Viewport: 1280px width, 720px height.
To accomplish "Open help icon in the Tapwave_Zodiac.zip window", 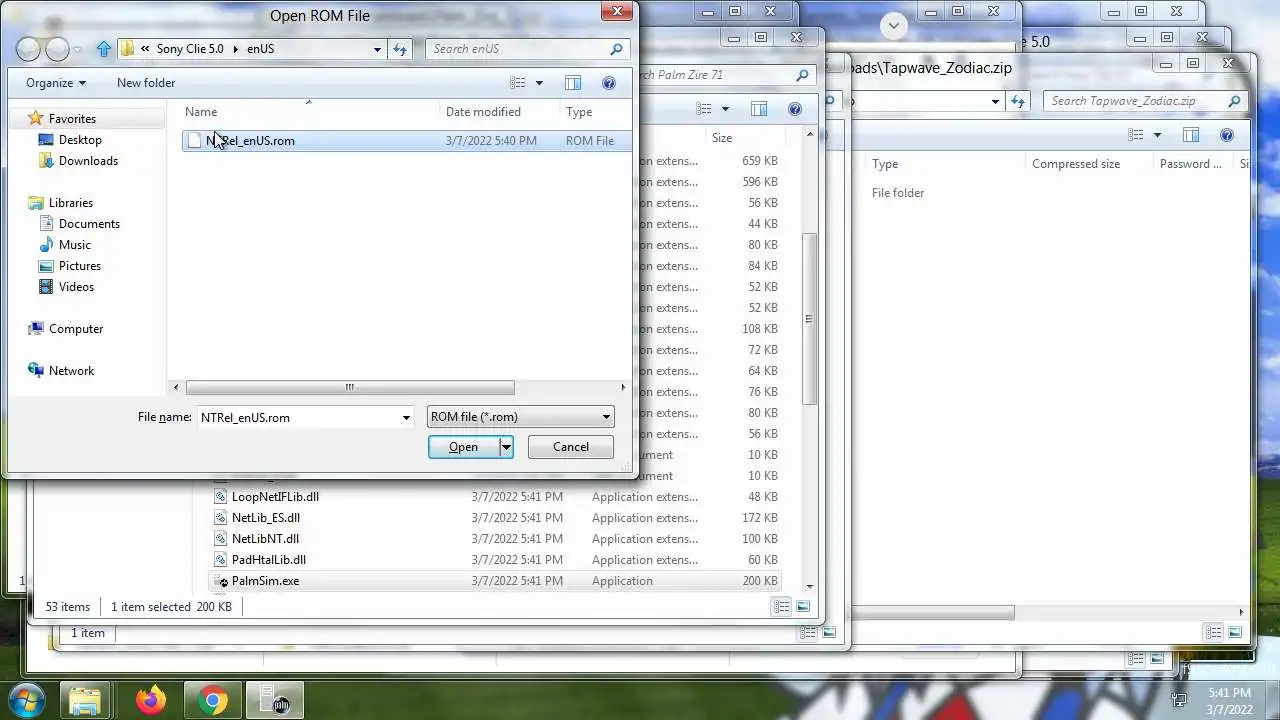I will [x=1227, y=135].
